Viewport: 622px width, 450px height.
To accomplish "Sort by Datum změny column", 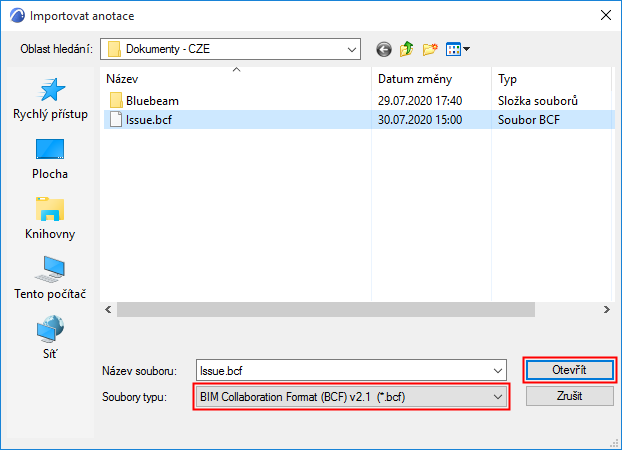I will pyautogui.click(x=430, y=78).
